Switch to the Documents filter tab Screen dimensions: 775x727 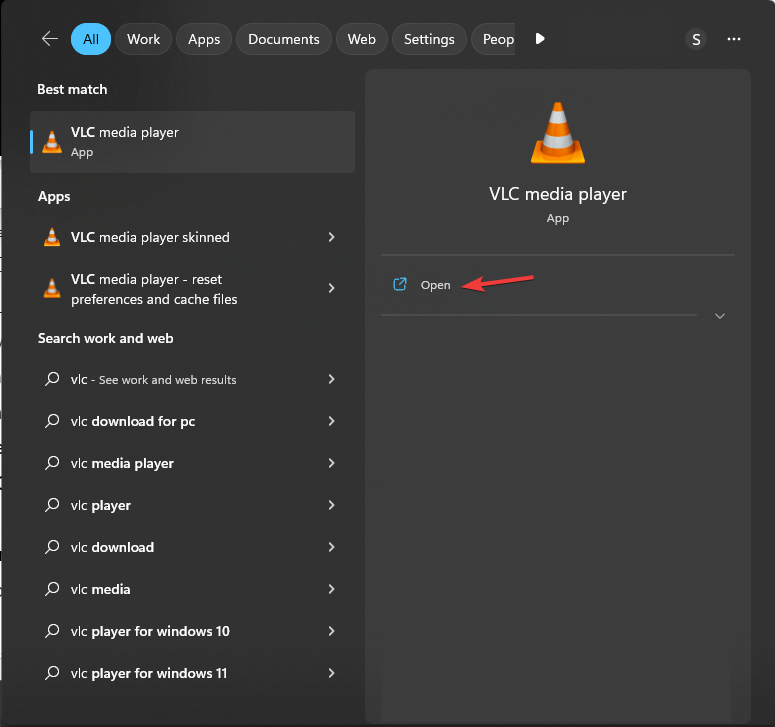pyautogui.click(x=284, y=39)
